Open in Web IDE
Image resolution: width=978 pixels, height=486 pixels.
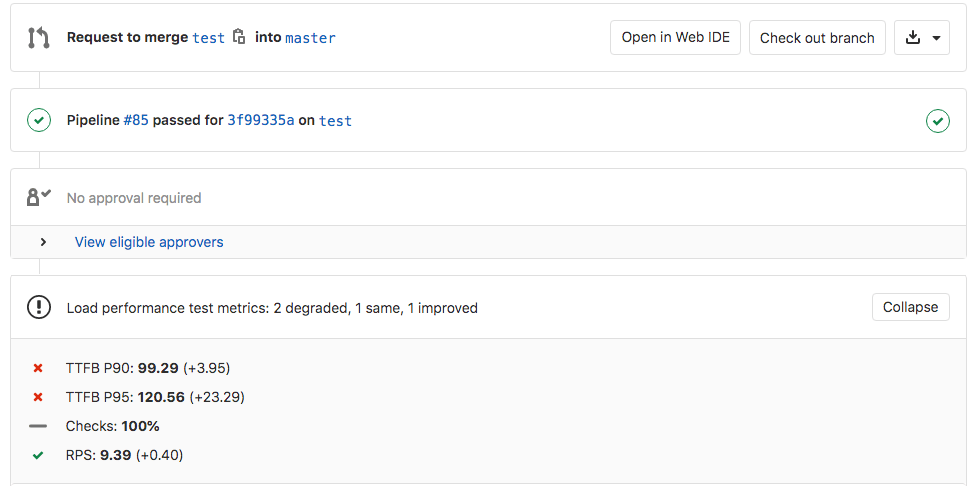click(675, 38)
